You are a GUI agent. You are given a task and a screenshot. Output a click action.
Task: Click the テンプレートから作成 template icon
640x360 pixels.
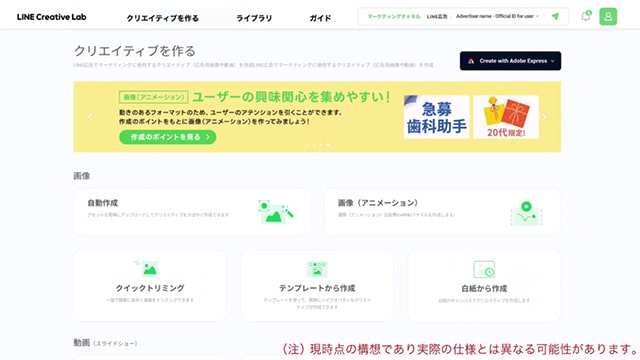coord(317,269)
